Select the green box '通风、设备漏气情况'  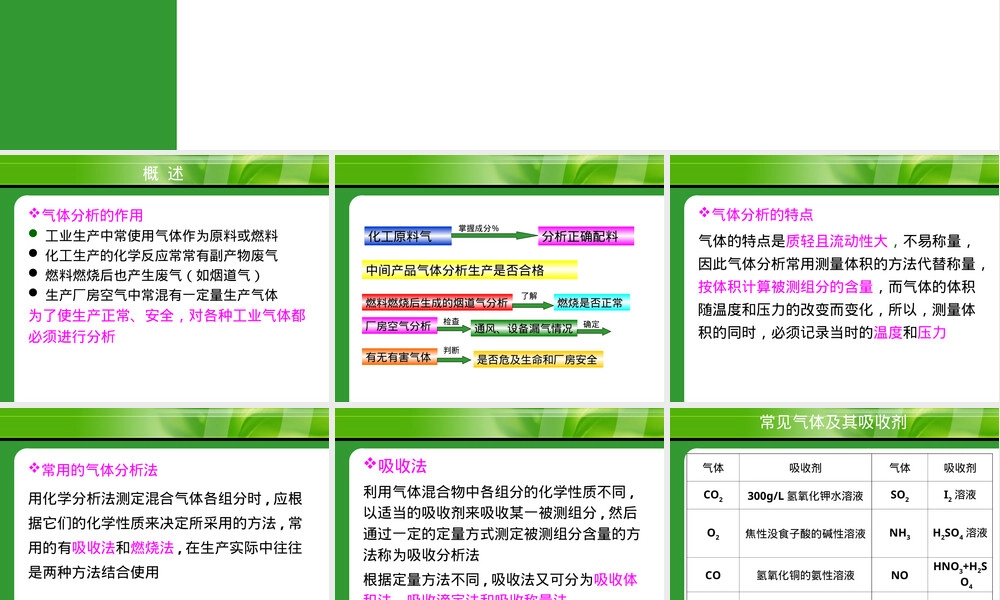coord(524,328)
